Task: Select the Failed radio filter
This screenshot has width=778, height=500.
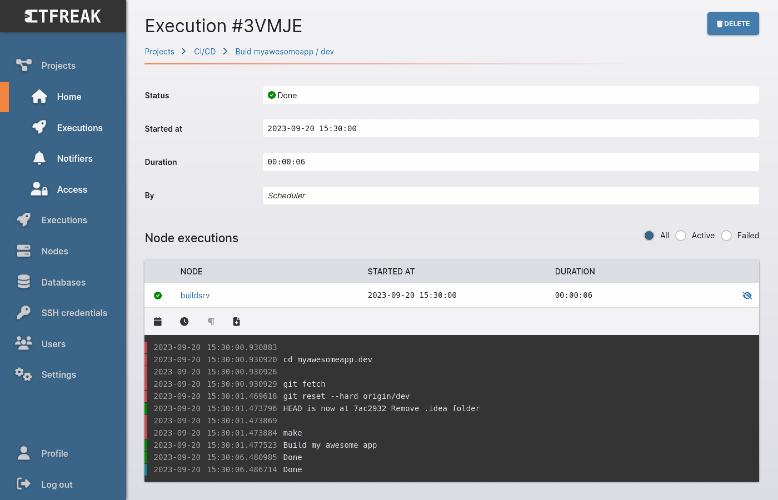Action: (x=726, y=236)
